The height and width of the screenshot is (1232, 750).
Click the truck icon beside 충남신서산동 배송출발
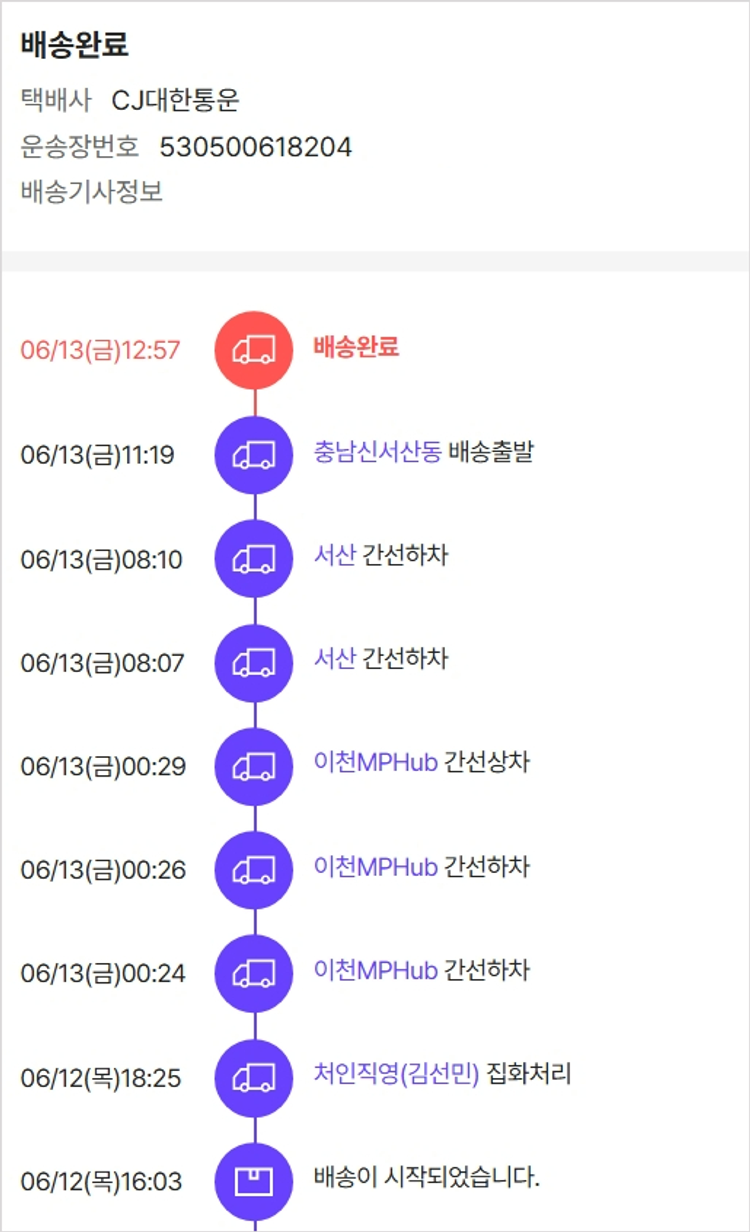tap(254, 455)
